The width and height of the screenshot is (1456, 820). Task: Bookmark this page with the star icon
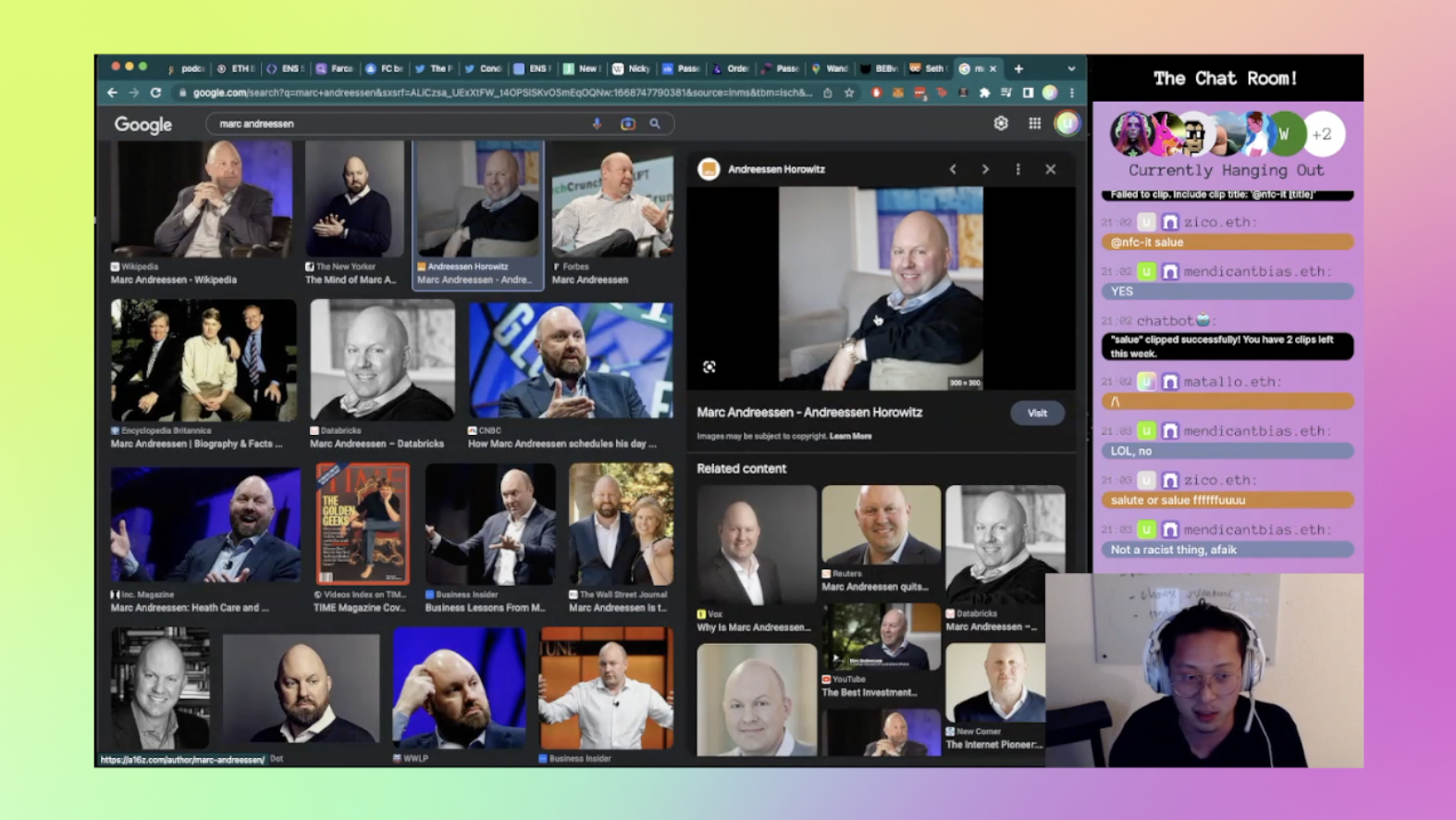849,93
